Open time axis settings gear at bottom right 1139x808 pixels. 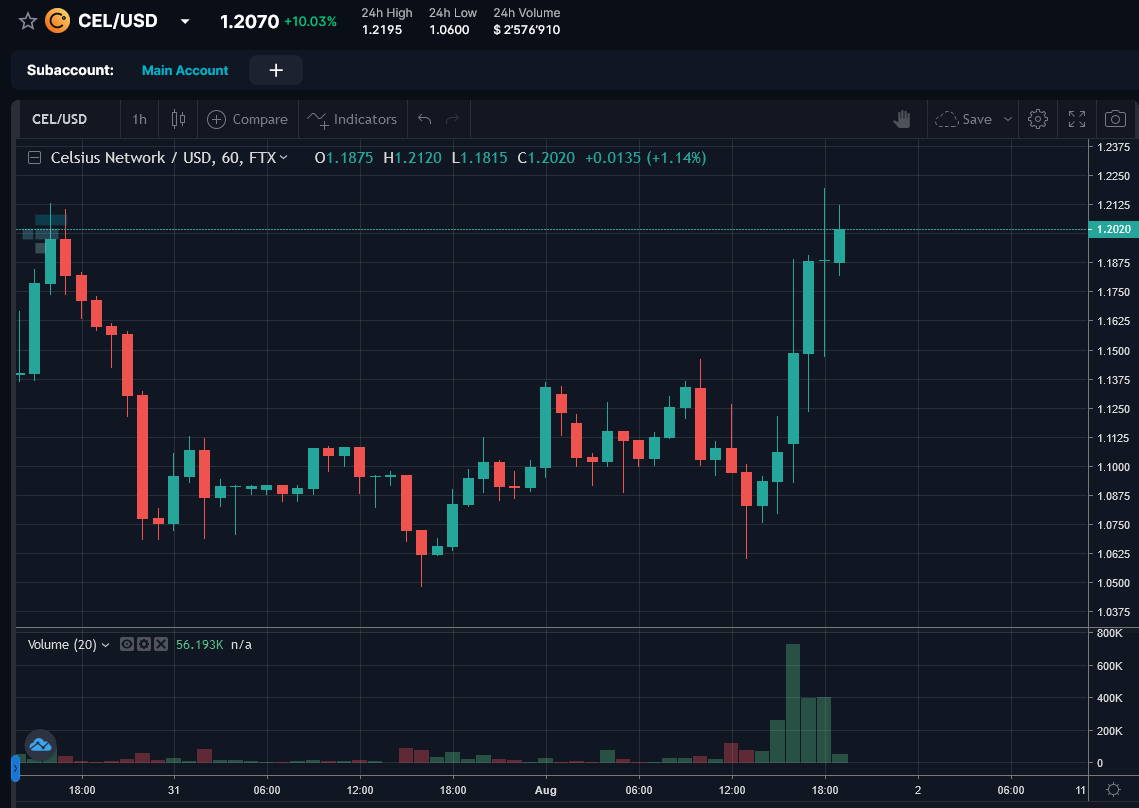click(x=1113, y=790)
